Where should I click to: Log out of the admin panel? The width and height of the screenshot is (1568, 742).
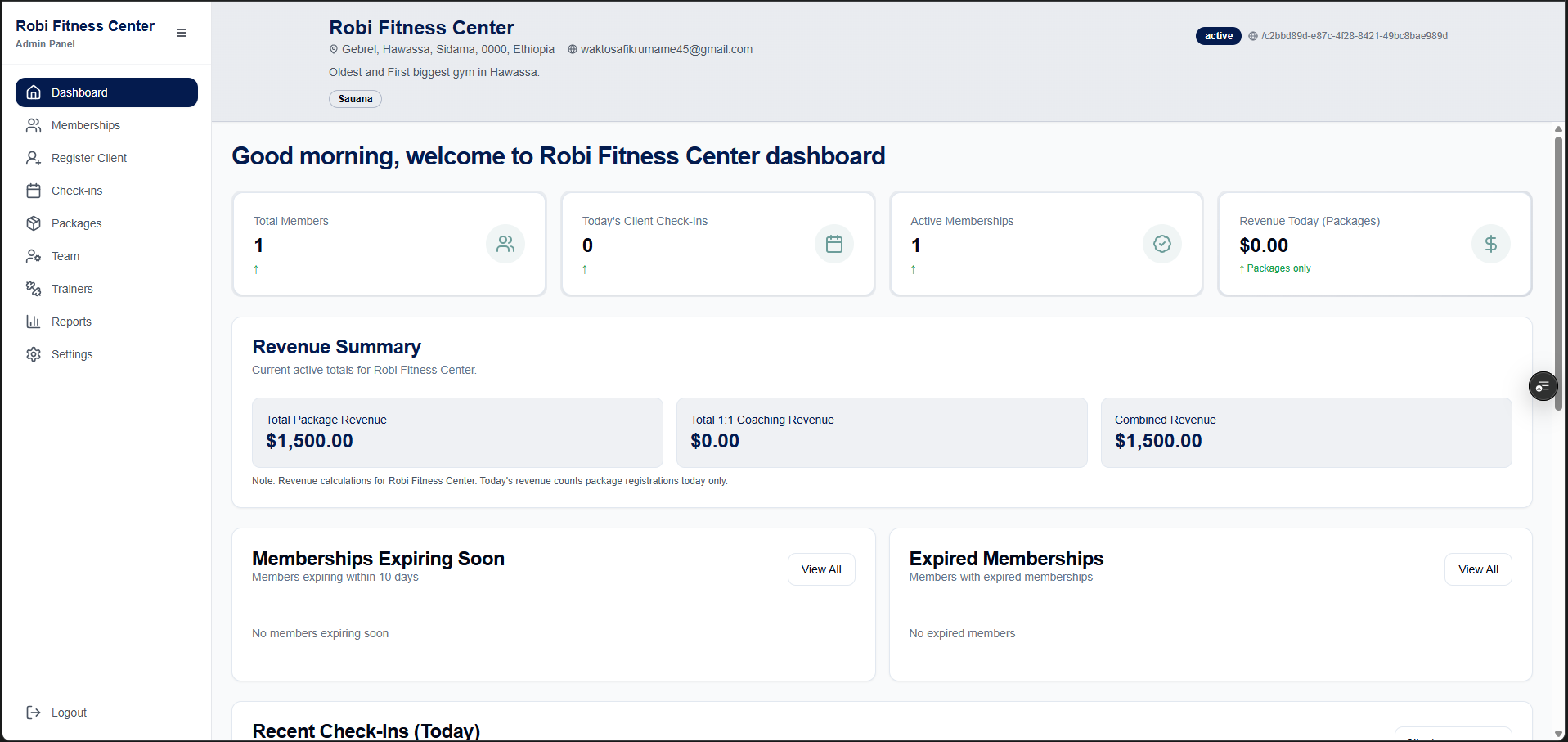click(106, 713)
